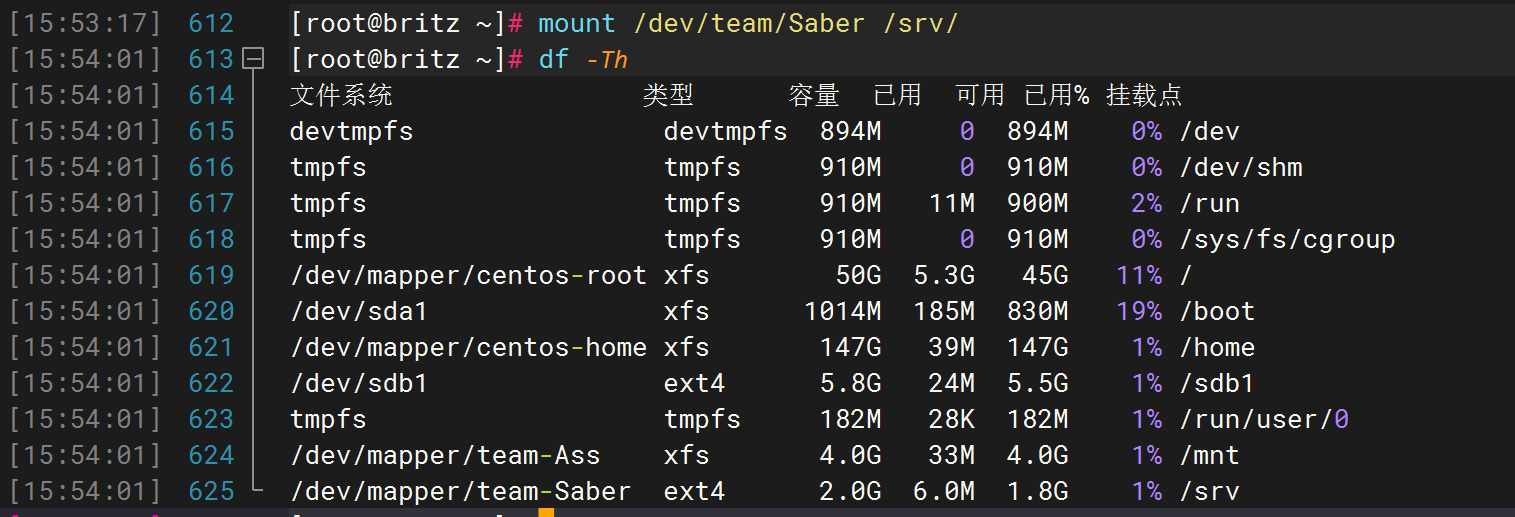1515x517 pixels.
Task: Click line number 612 in the gutter
Action: [211, 23]
